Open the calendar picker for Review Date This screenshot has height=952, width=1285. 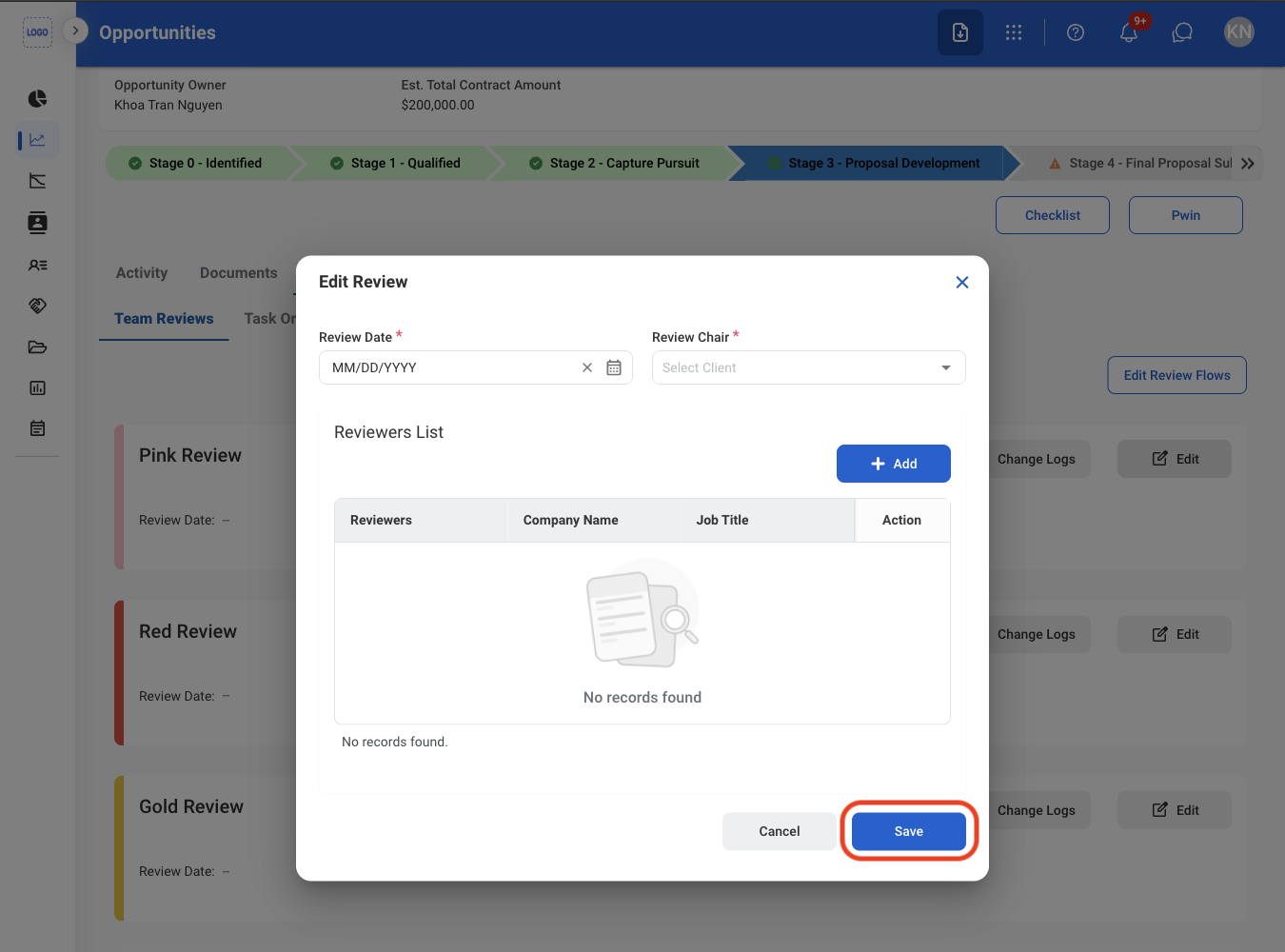tap(614, 367)
